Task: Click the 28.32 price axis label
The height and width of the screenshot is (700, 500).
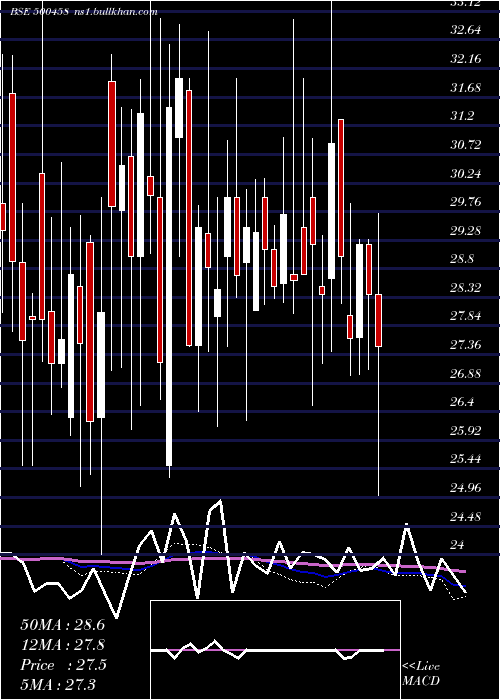Action: [x=466, y=288]
